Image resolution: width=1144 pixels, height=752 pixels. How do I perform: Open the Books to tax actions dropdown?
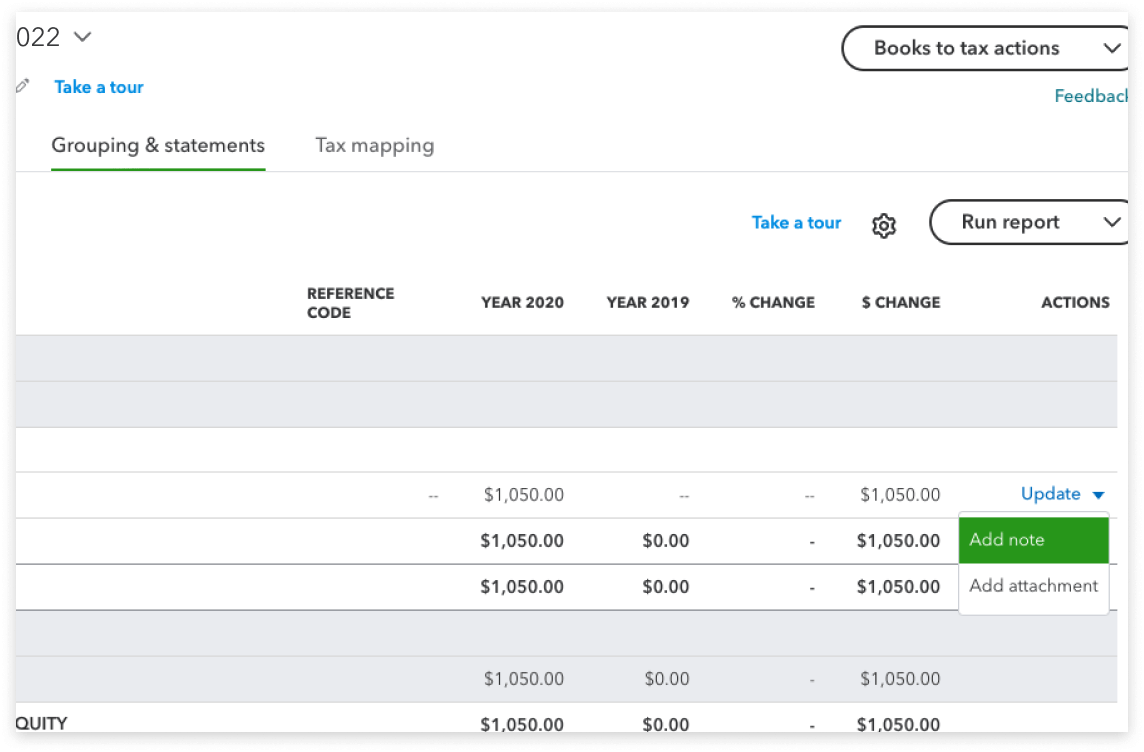click(x=965, y=48)
